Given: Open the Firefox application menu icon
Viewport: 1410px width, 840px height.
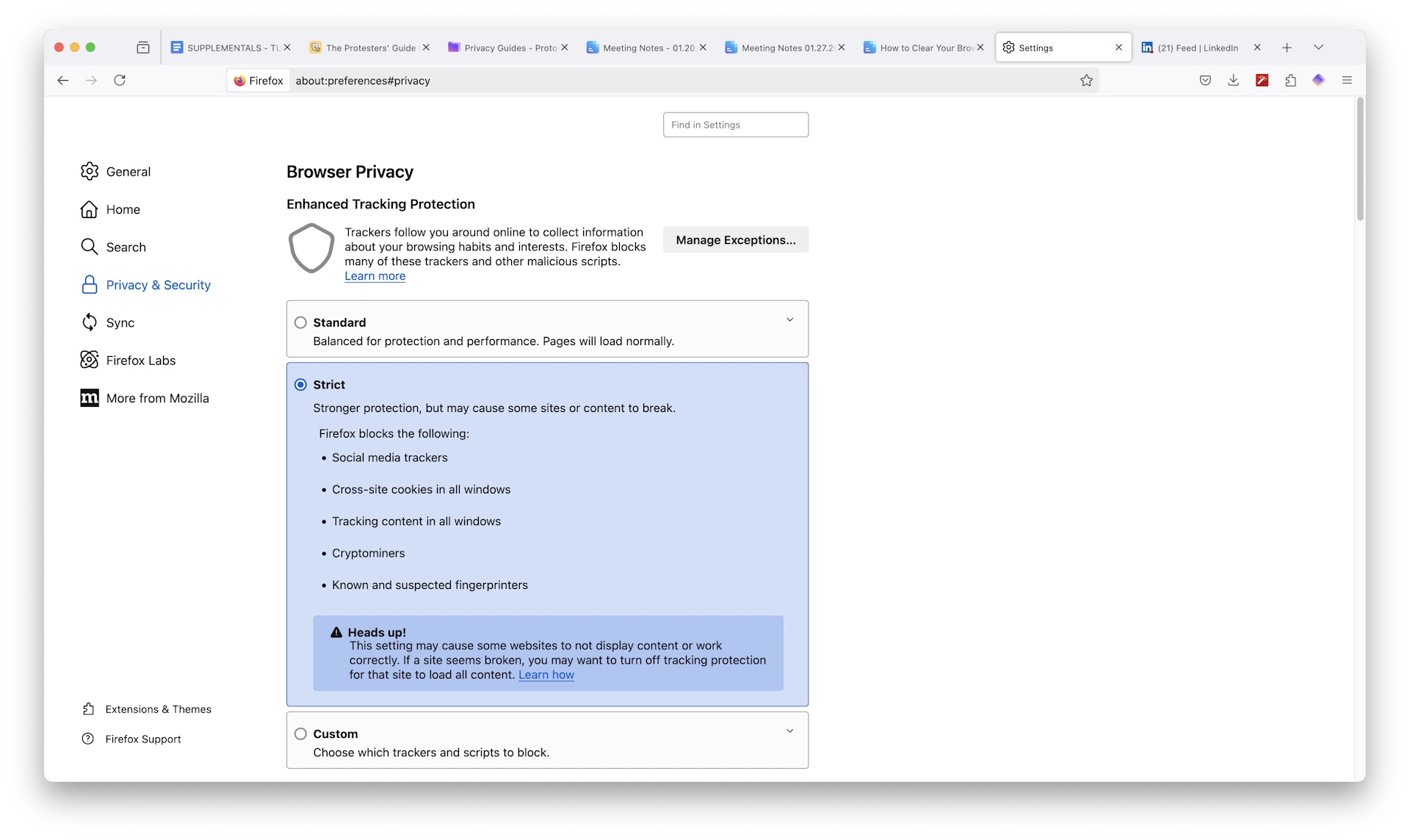Looking at the screenshot, I should click(x=1348, y=80).
